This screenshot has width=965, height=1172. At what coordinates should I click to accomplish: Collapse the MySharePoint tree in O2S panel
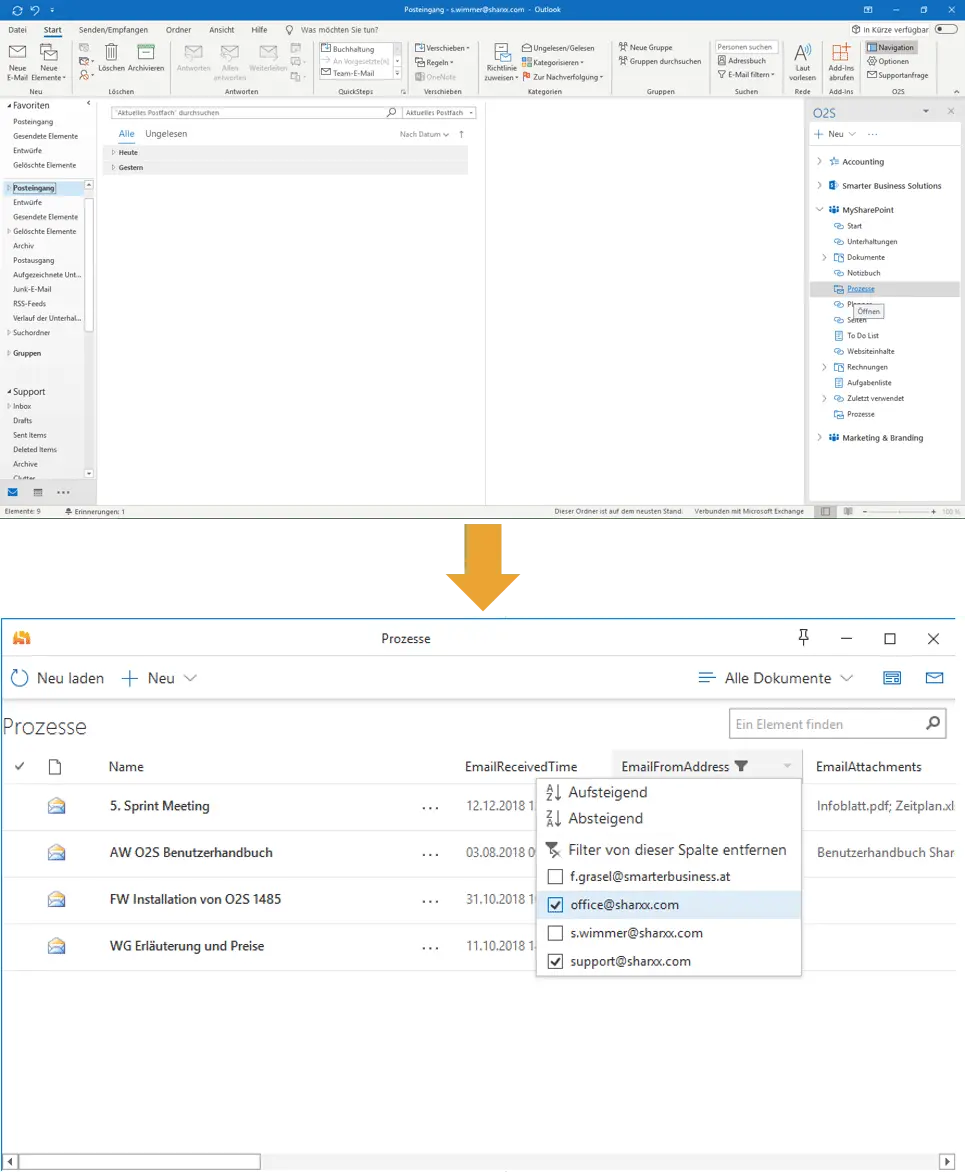820,209
